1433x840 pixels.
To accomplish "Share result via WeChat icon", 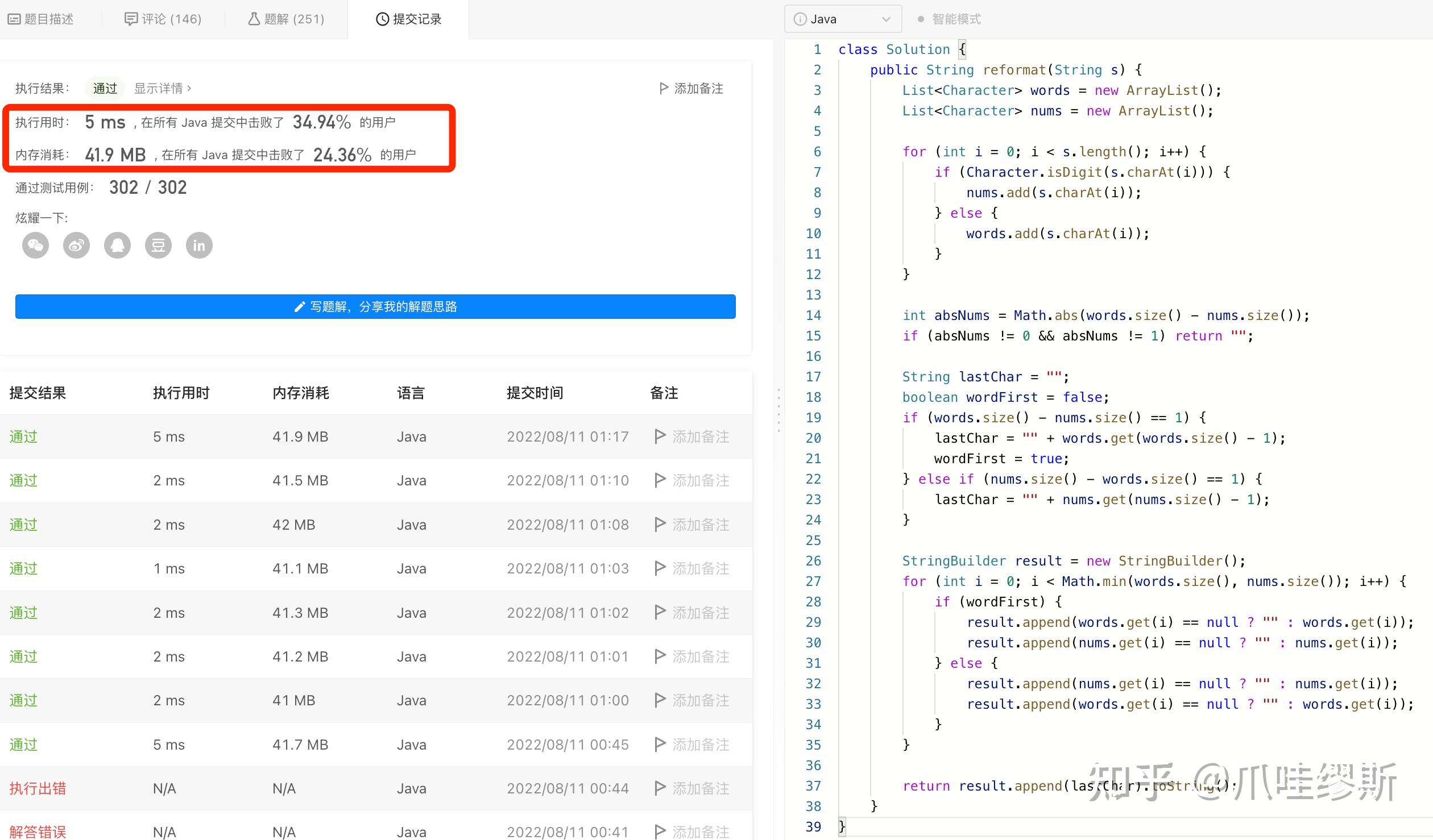I will tap(35, 245).
